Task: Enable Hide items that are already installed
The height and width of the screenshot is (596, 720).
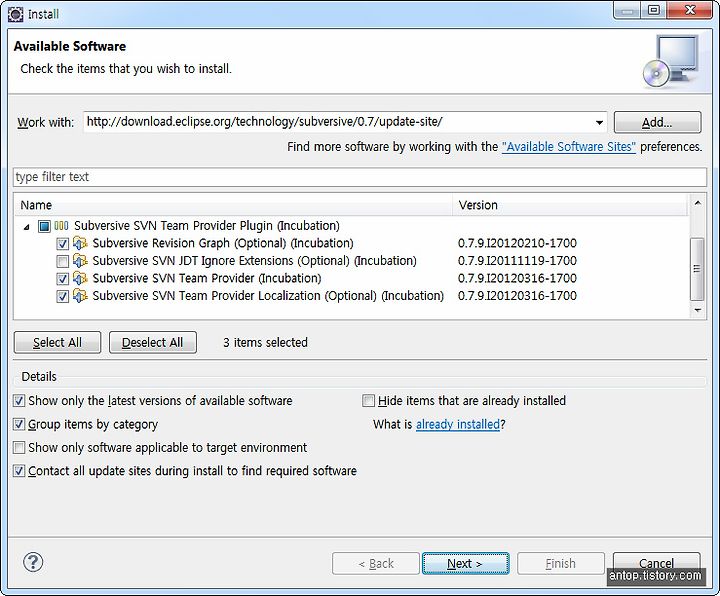Action: tap(368, 401)
